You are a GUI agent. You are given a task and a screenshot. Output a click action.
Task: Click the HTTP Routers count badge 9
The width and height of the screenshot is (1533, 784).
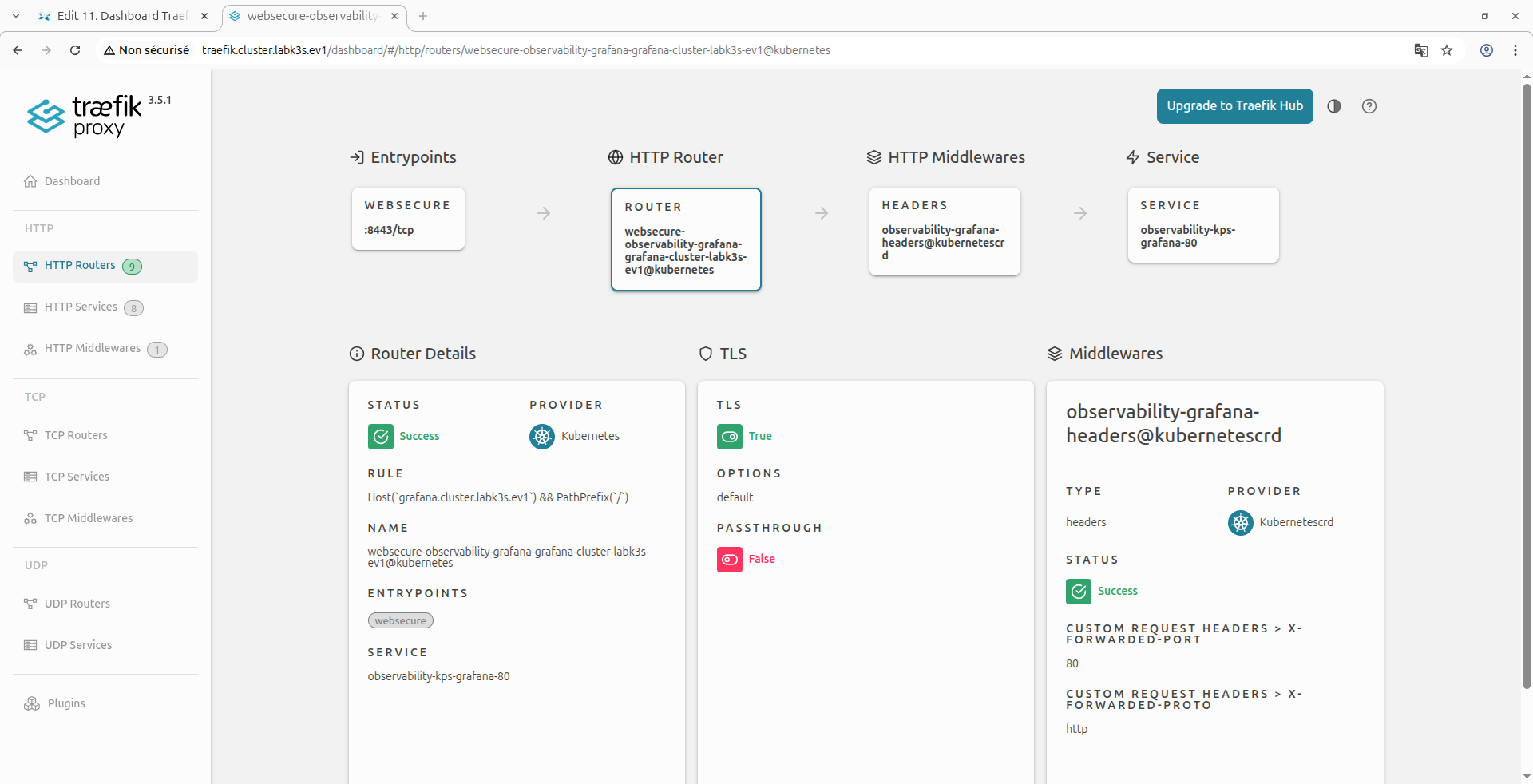(x=133, y=267)
